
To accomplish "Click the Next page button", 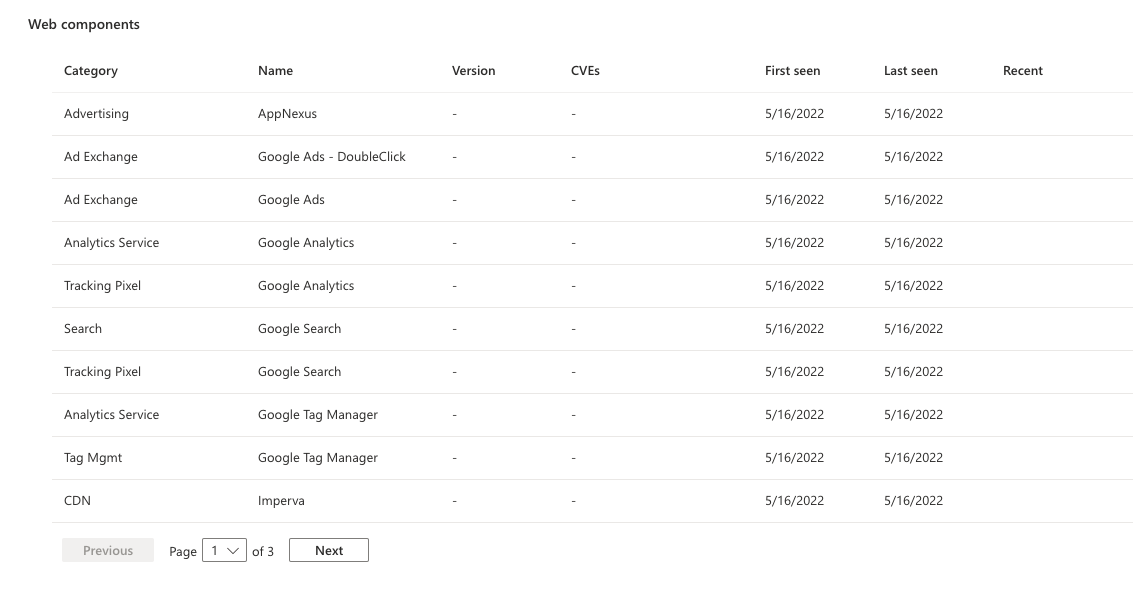I will [328, 549].
